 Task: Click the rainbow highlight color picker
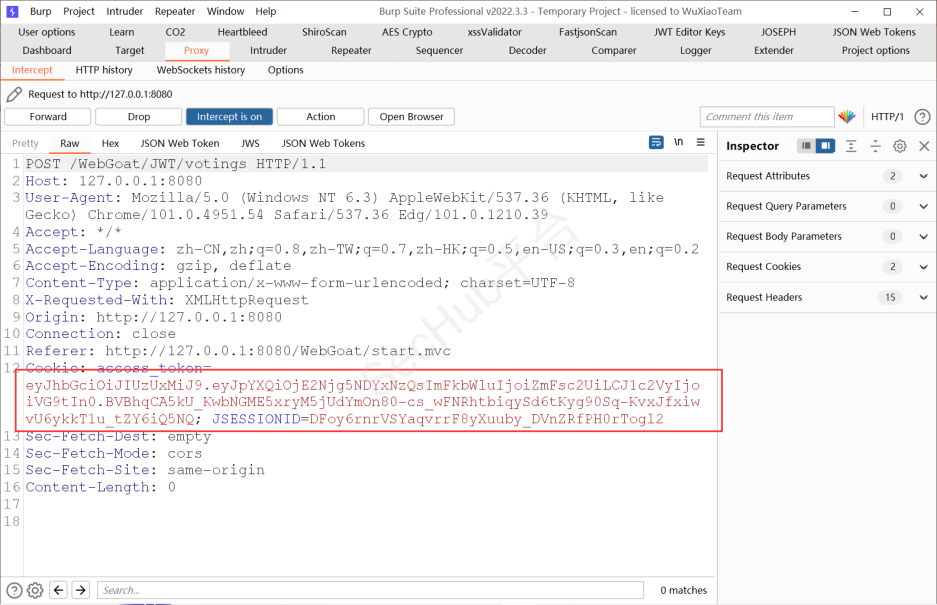[847, 117]
